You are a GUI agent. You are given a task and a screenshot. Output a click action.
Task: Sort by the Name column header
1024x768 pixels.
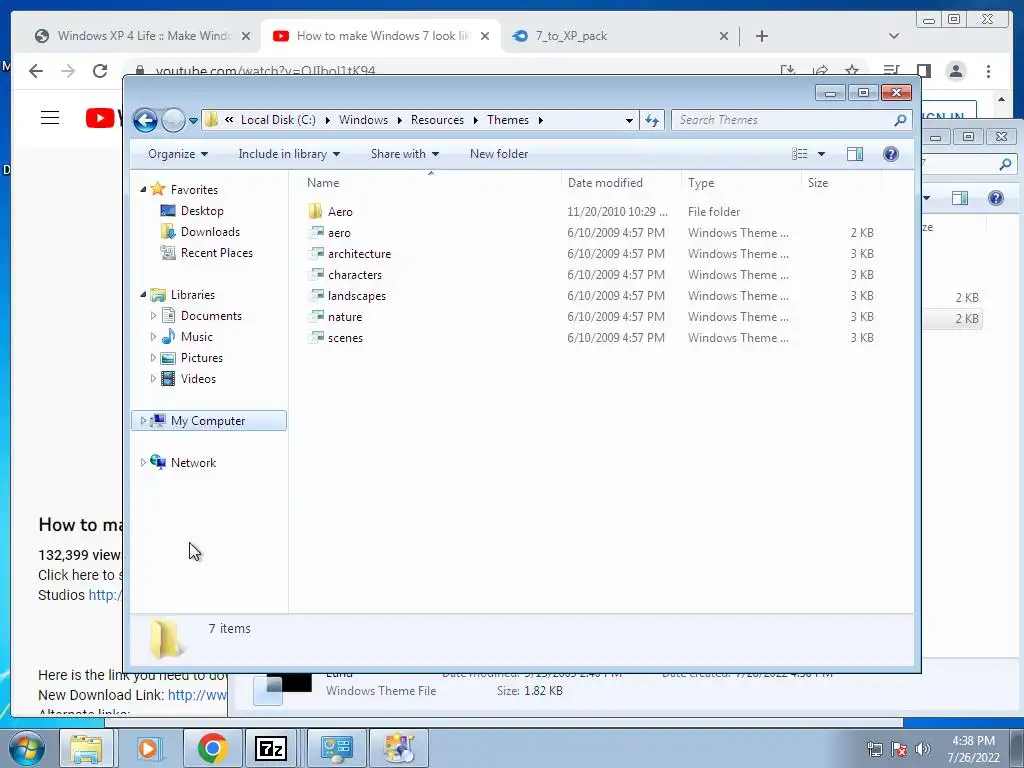pos(431,183)
